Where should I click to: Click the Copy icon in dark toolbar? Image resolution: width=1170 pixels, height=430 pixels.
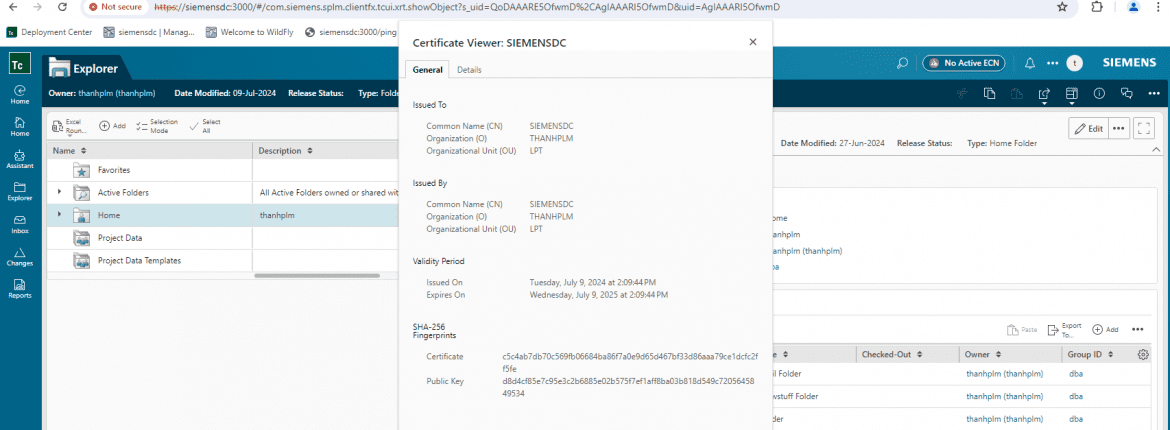[x=990, y=93]
